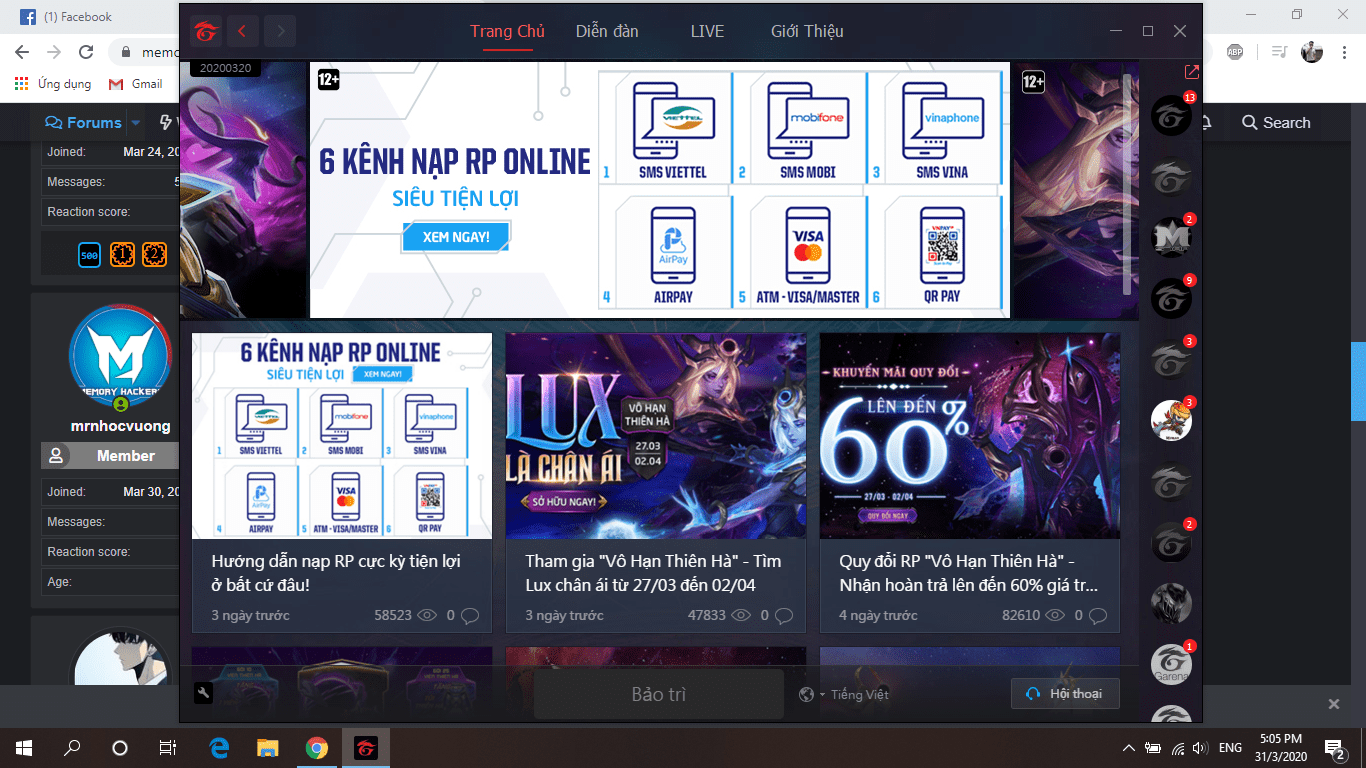Open the Windows notification center
This screenshot has width=1366, height=768.
pos(1334,748)
